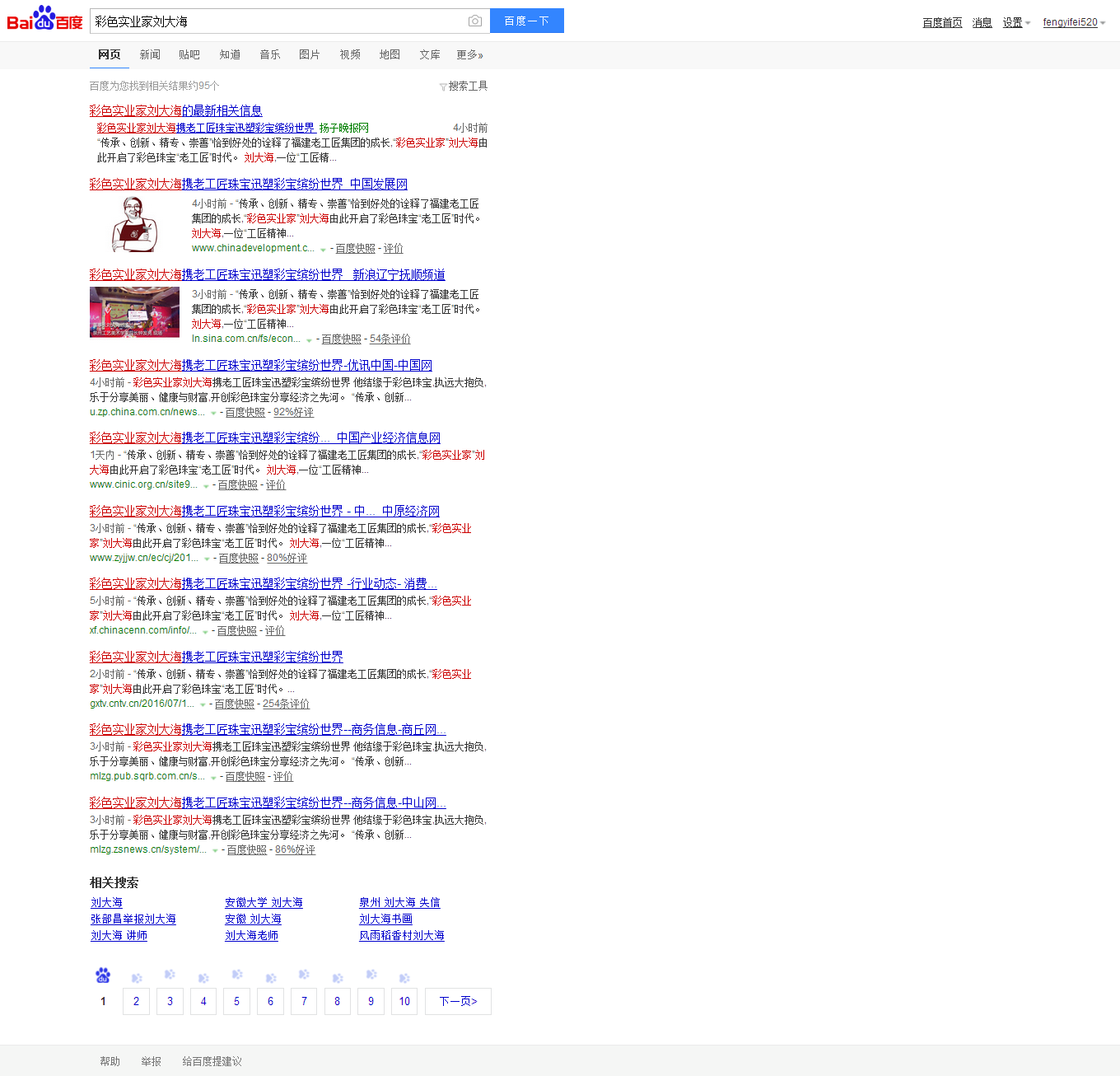Click related search 泉州 刘大海 失信

click(x=399, y=903)
